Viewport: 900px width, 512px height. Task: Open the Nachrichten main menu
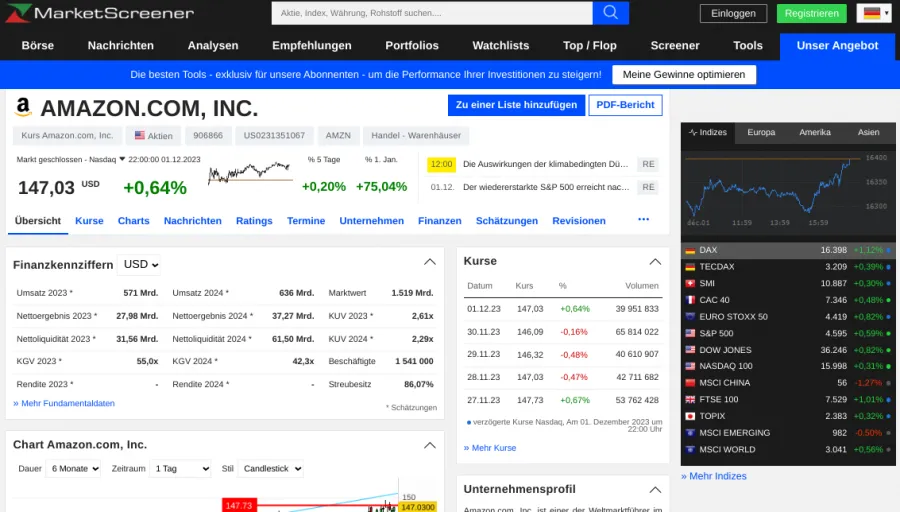coord(121,45)
